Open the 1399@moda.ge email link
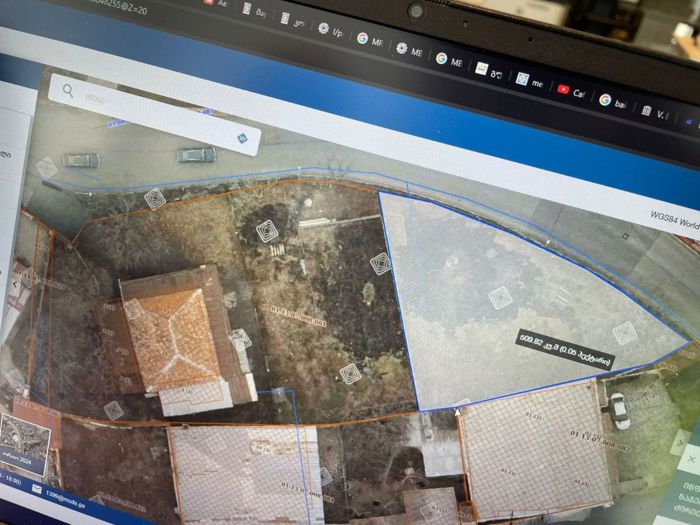 tap(66, 500)
